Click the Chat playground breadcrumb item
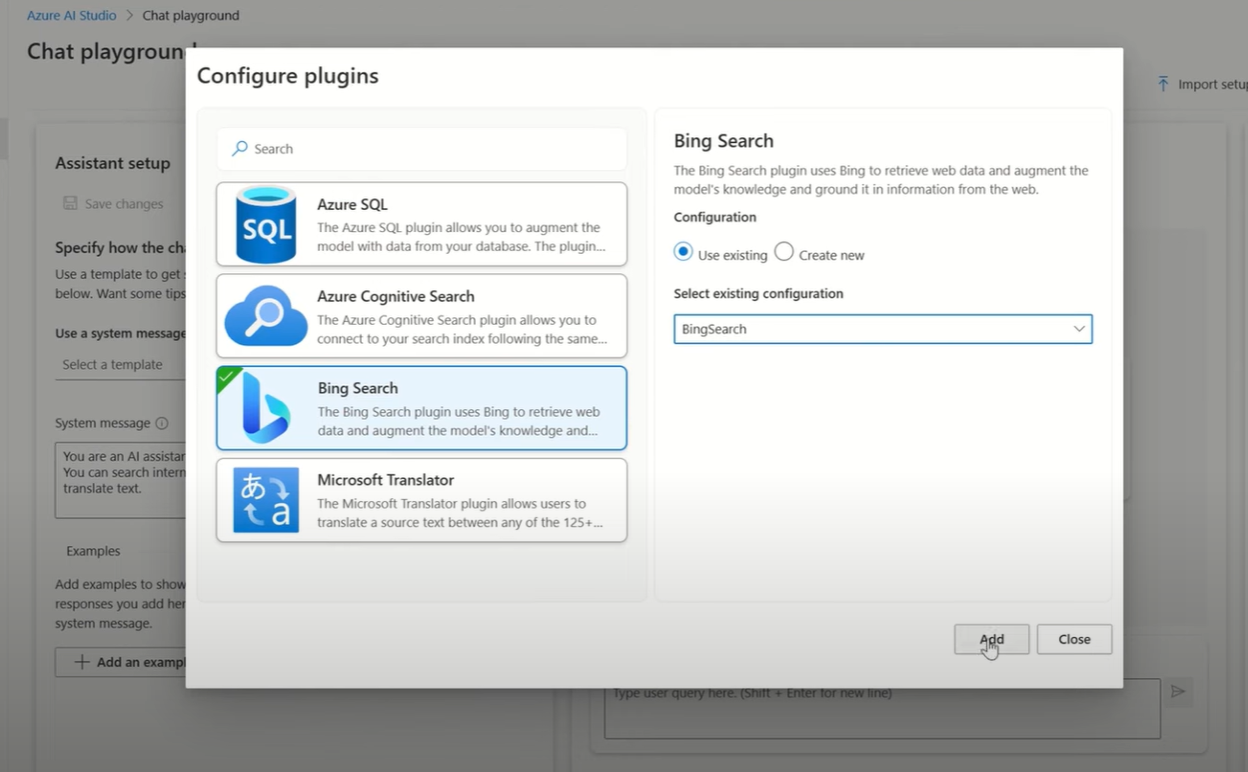 190,15
